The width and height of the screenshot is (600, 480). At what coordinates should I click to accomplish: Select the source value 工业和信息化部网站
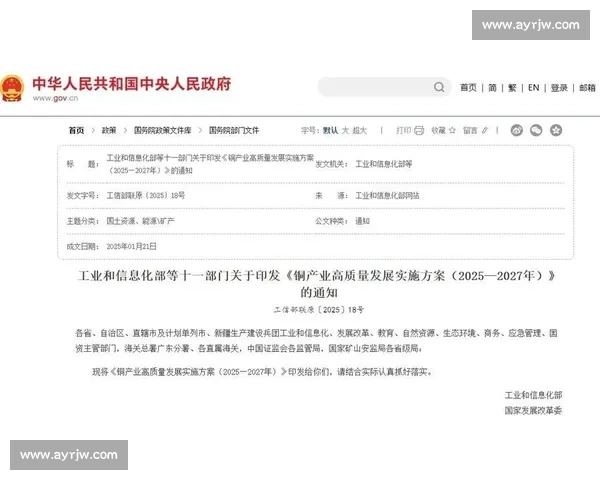click(387, 196)
